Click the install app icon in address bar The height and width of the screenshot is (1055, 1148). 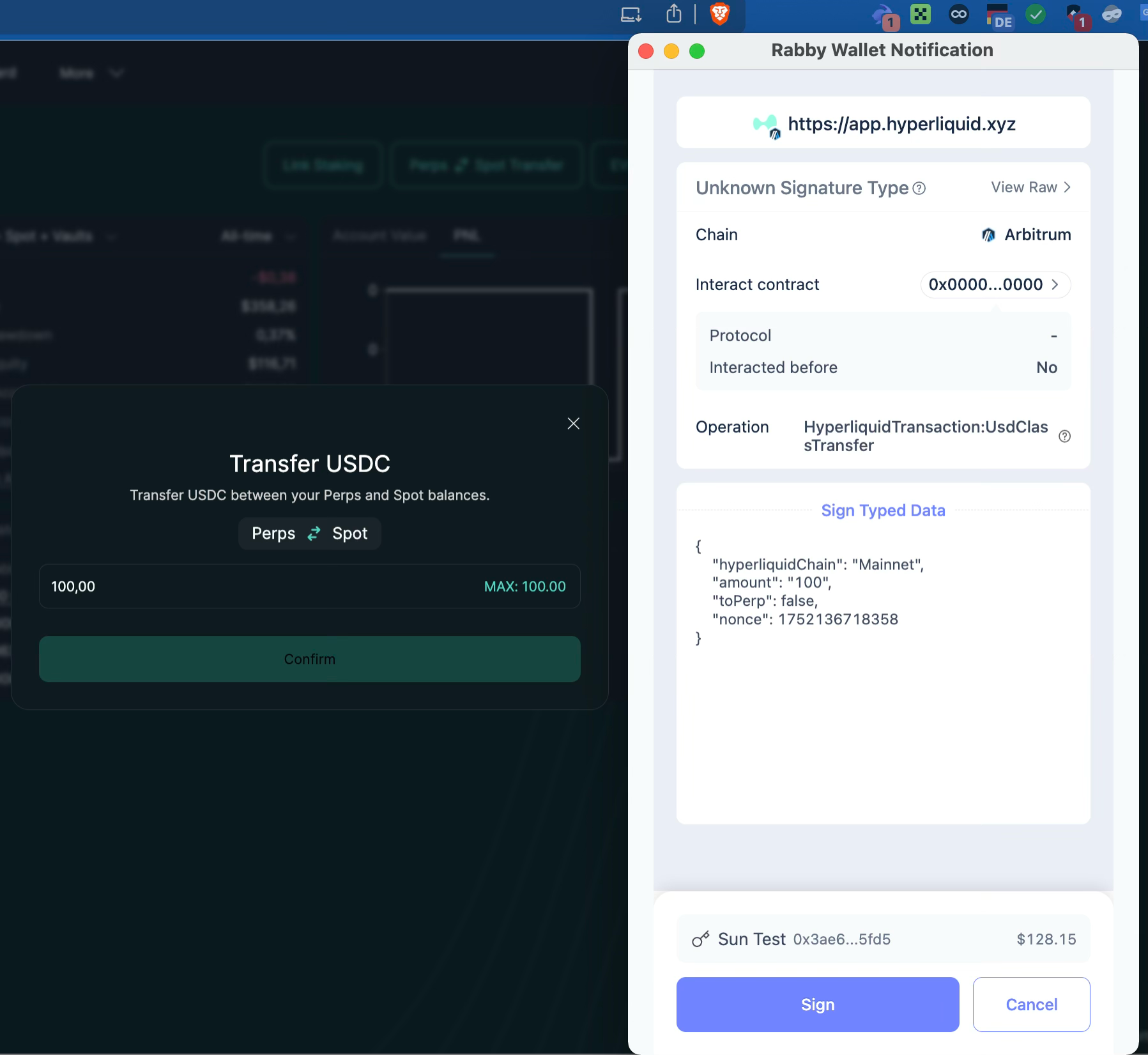click(x=631, y=14)
